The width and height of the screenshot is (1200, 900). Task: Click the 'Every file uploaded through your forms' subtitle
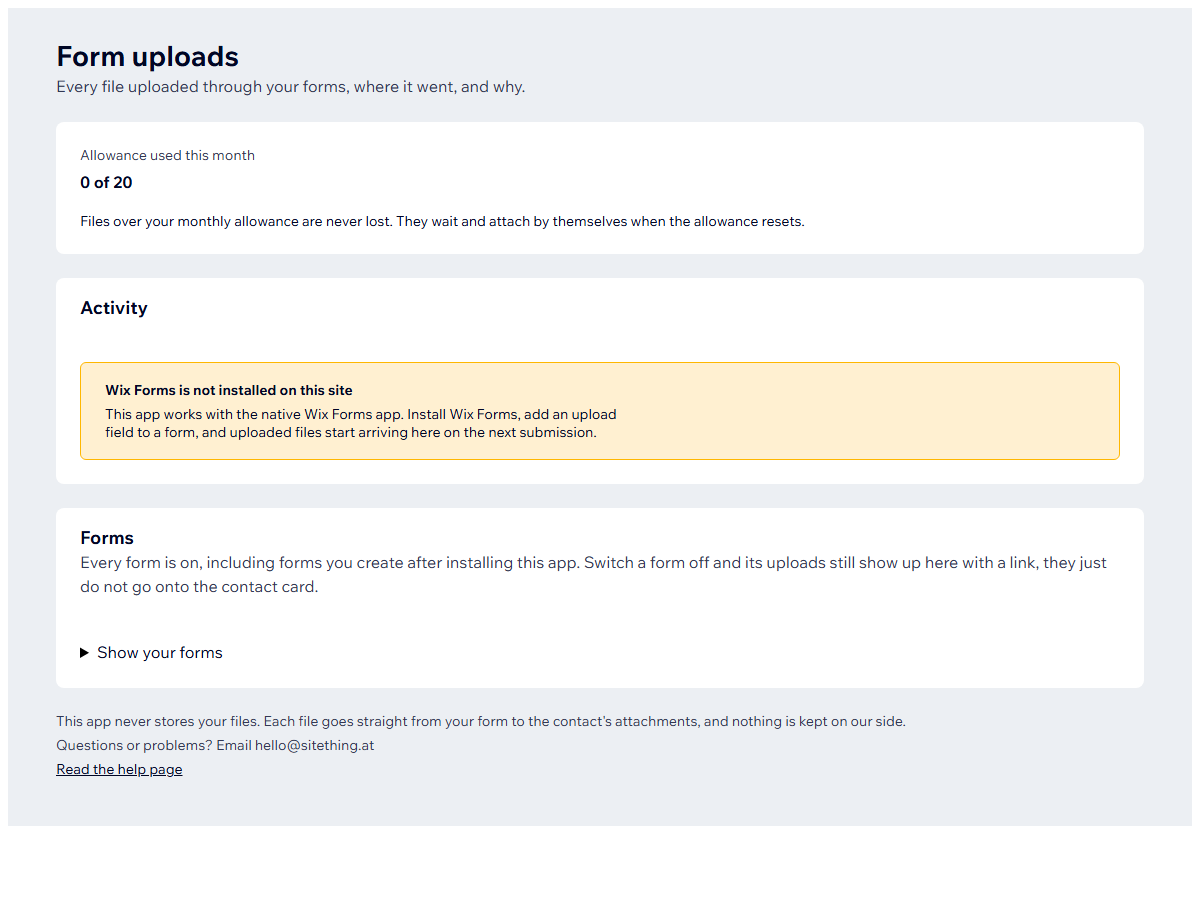click(x=290, y=87)
